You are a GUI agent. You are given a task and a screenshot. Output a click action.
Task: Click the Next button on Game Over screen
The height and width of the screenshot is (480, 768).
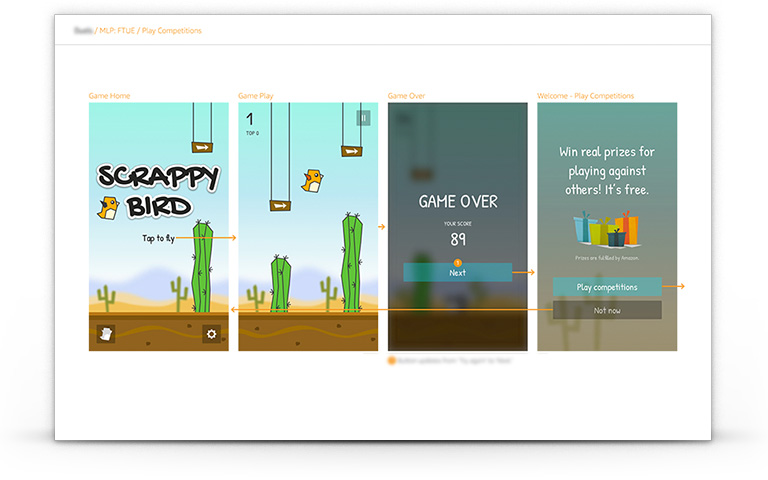pyautogui.click(x=457, y=273)
